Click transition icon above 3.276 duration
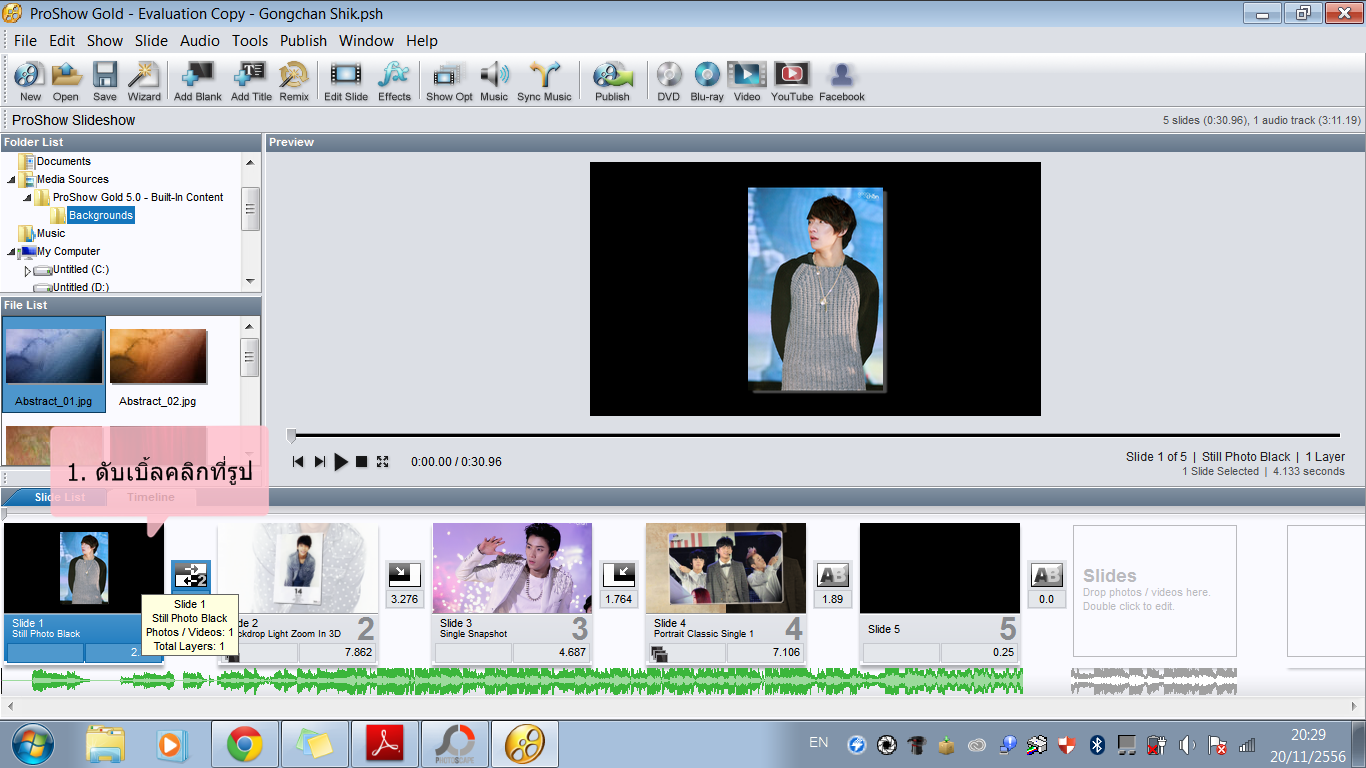The width and height of the screenshot is (1366, 768). (x=404, y=575)
